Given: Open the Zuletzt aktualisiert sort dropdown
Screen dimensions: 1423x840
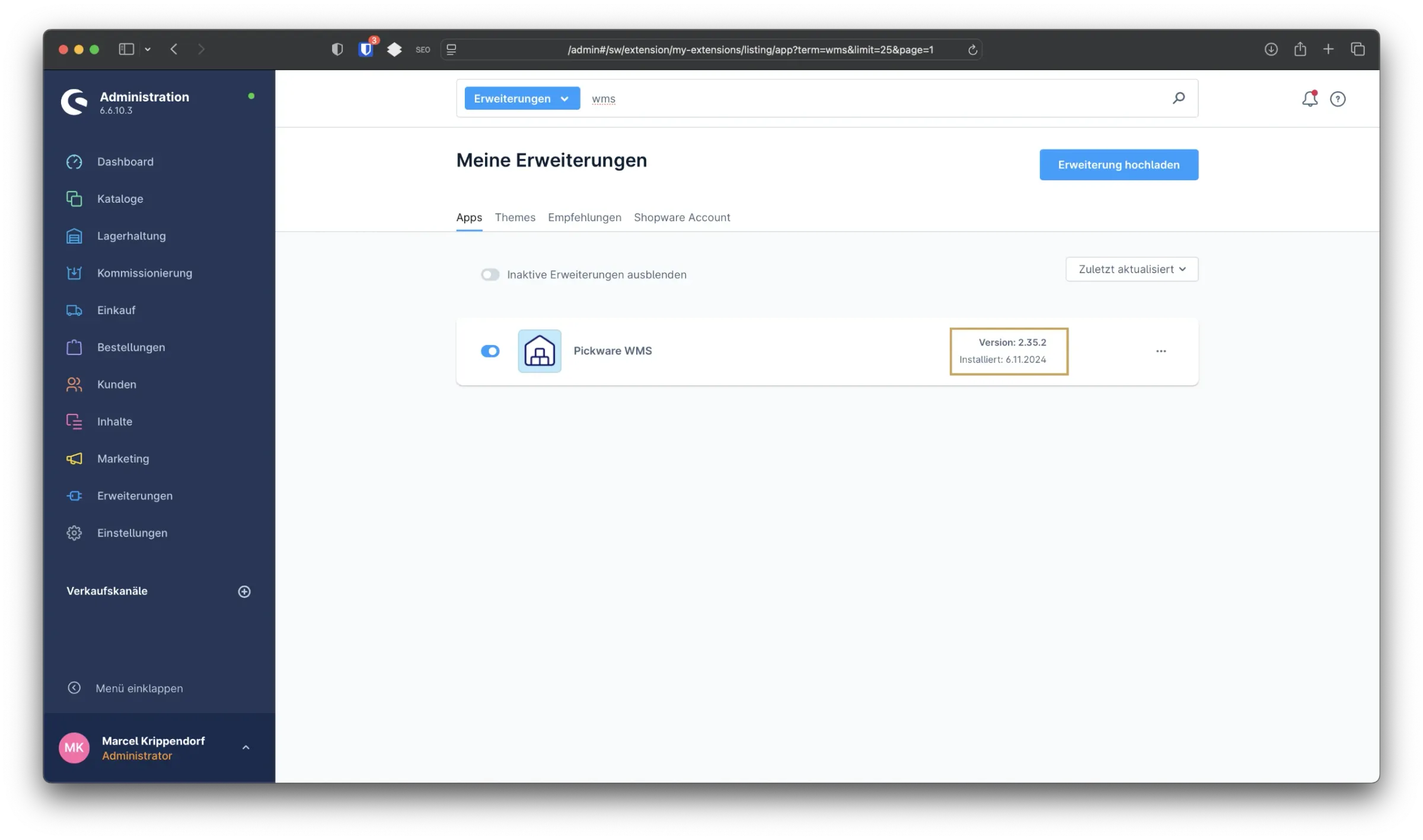Looking at the screenshot, I should 1131,269.
